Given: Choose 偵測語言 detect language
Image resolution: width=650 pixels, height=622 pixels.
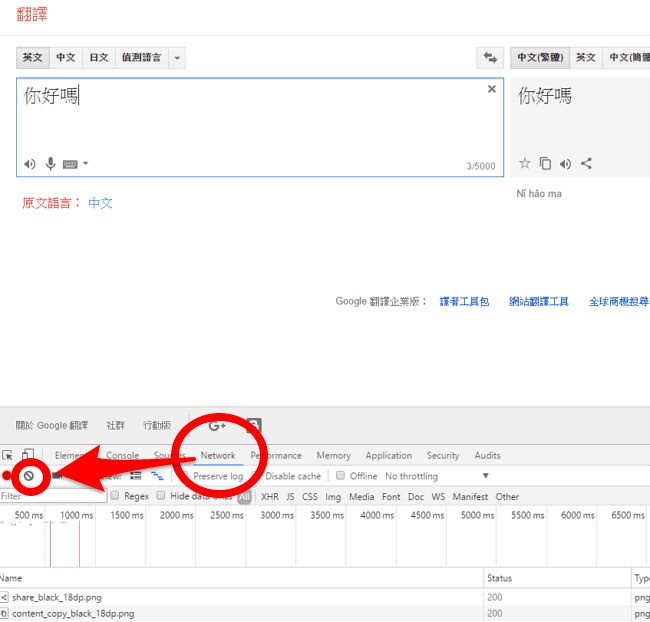Looking at the screenshot, I should 141,58.
